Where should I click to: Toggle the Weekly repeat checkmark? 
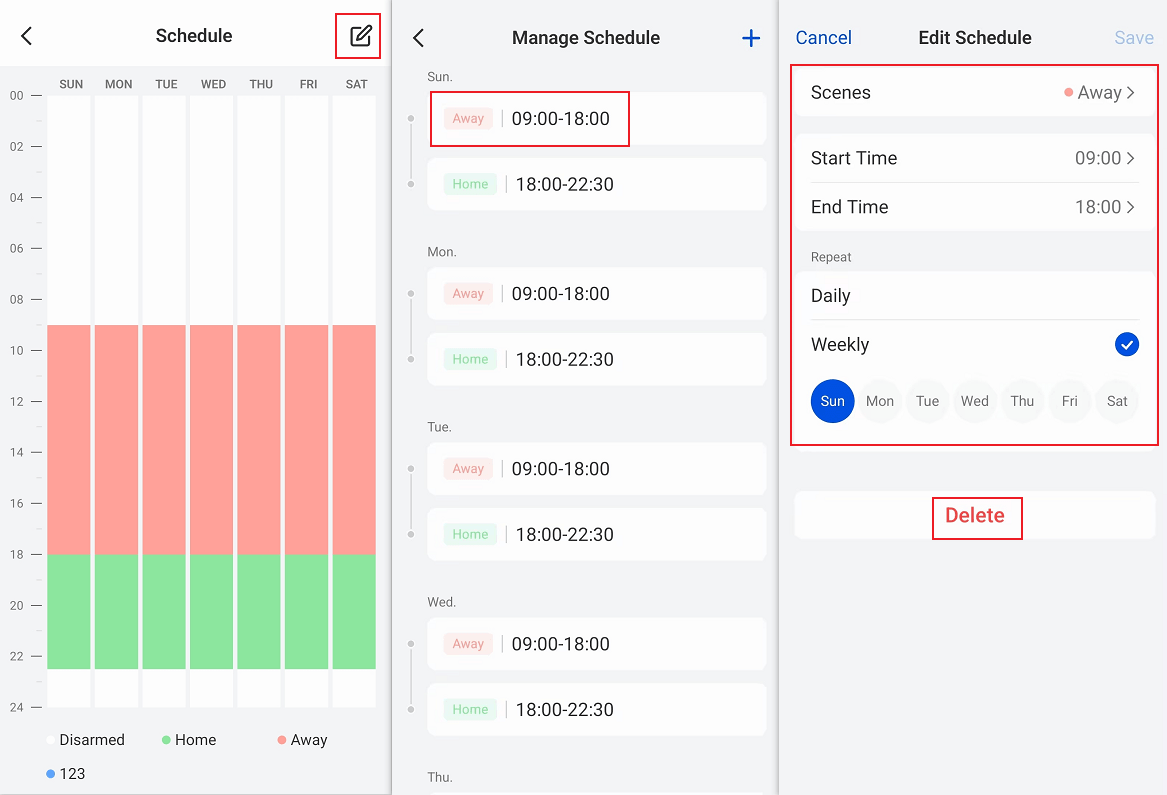[1126, 345]
